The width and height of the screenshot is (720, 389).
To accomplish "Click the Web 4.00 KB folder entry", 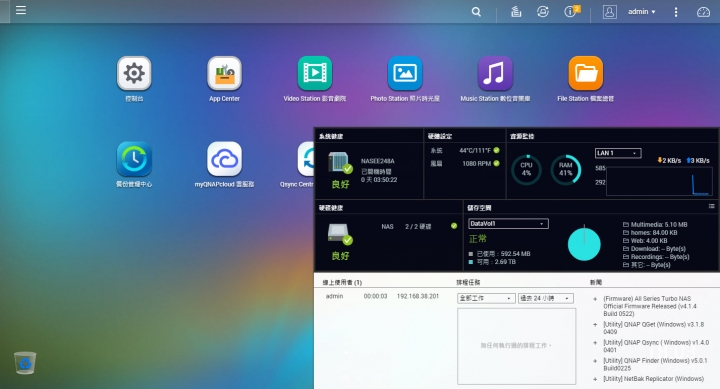I will [x=645, y=241].
